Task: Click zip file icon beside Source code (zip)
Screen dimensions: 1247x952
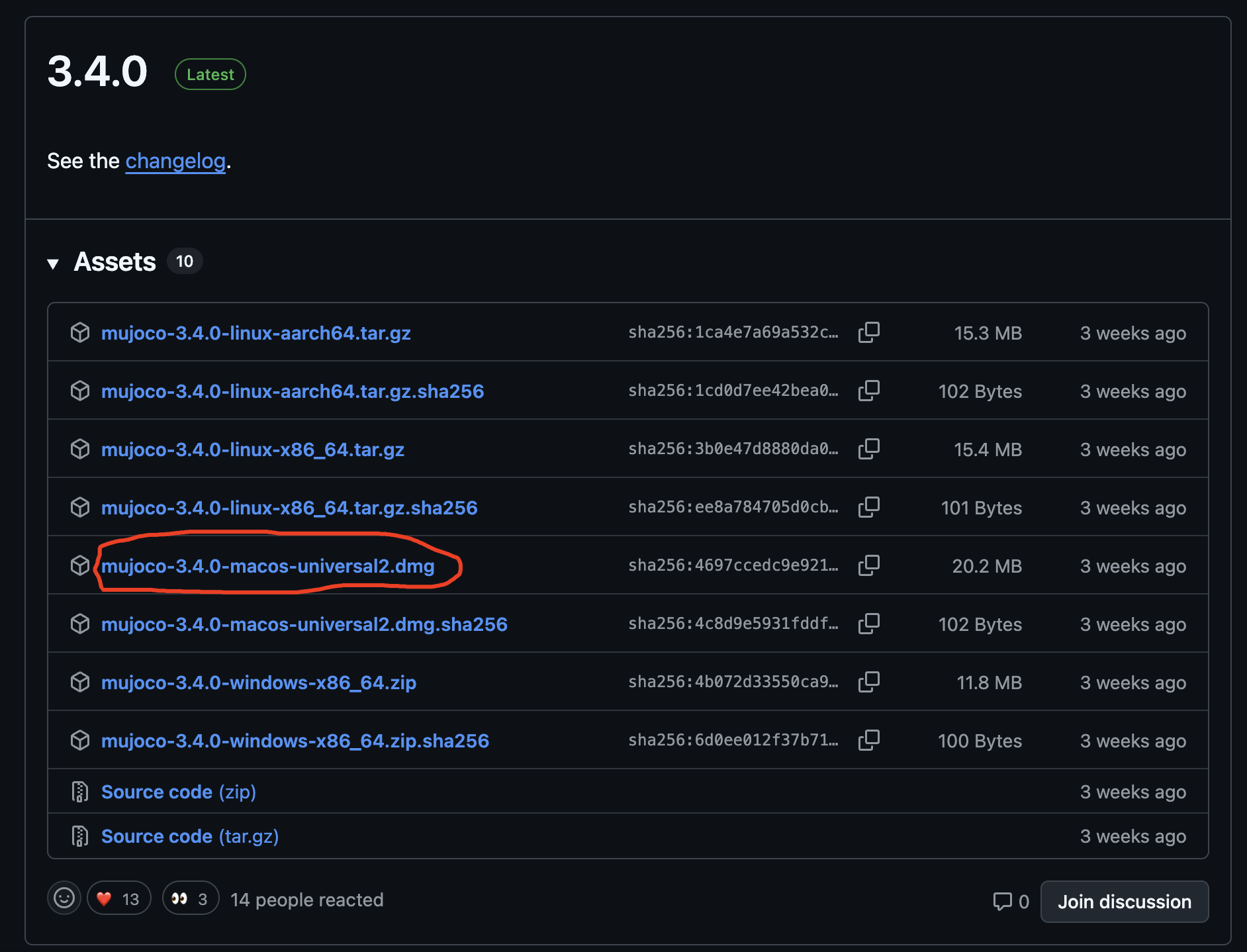Action: coord(80,792)
